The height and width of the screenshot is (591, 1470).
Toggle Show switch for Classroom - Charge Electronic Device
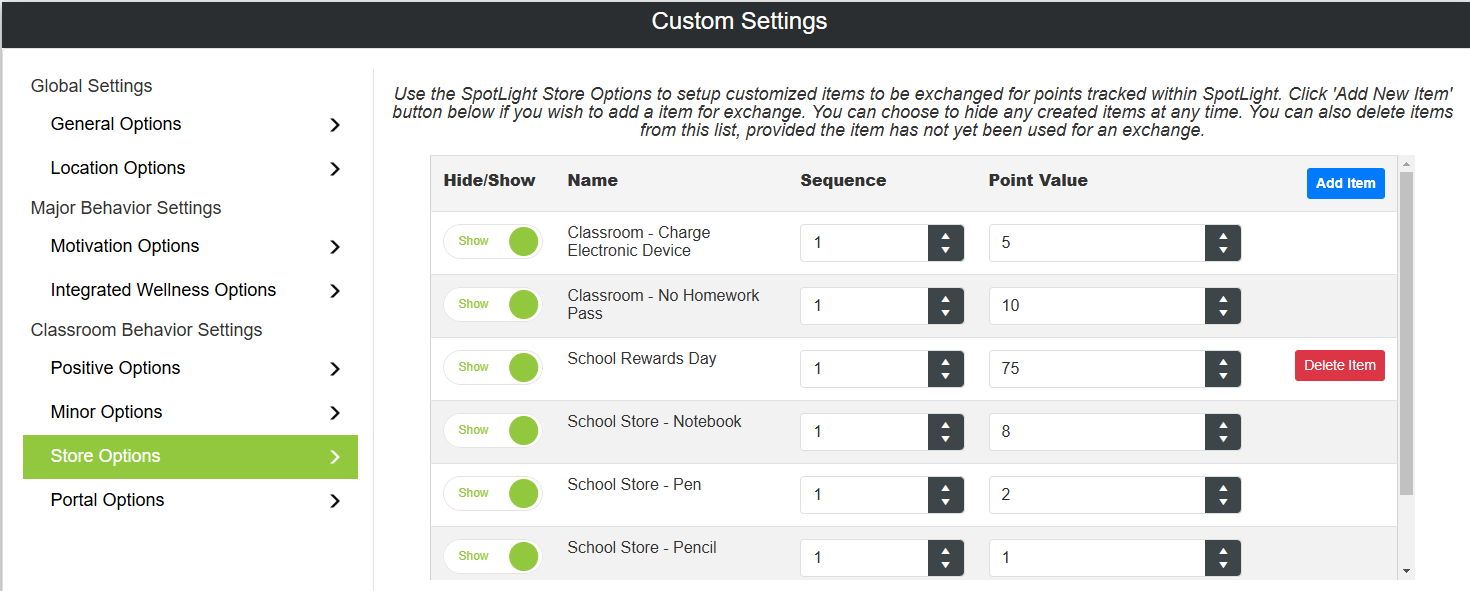coord(492,241)
